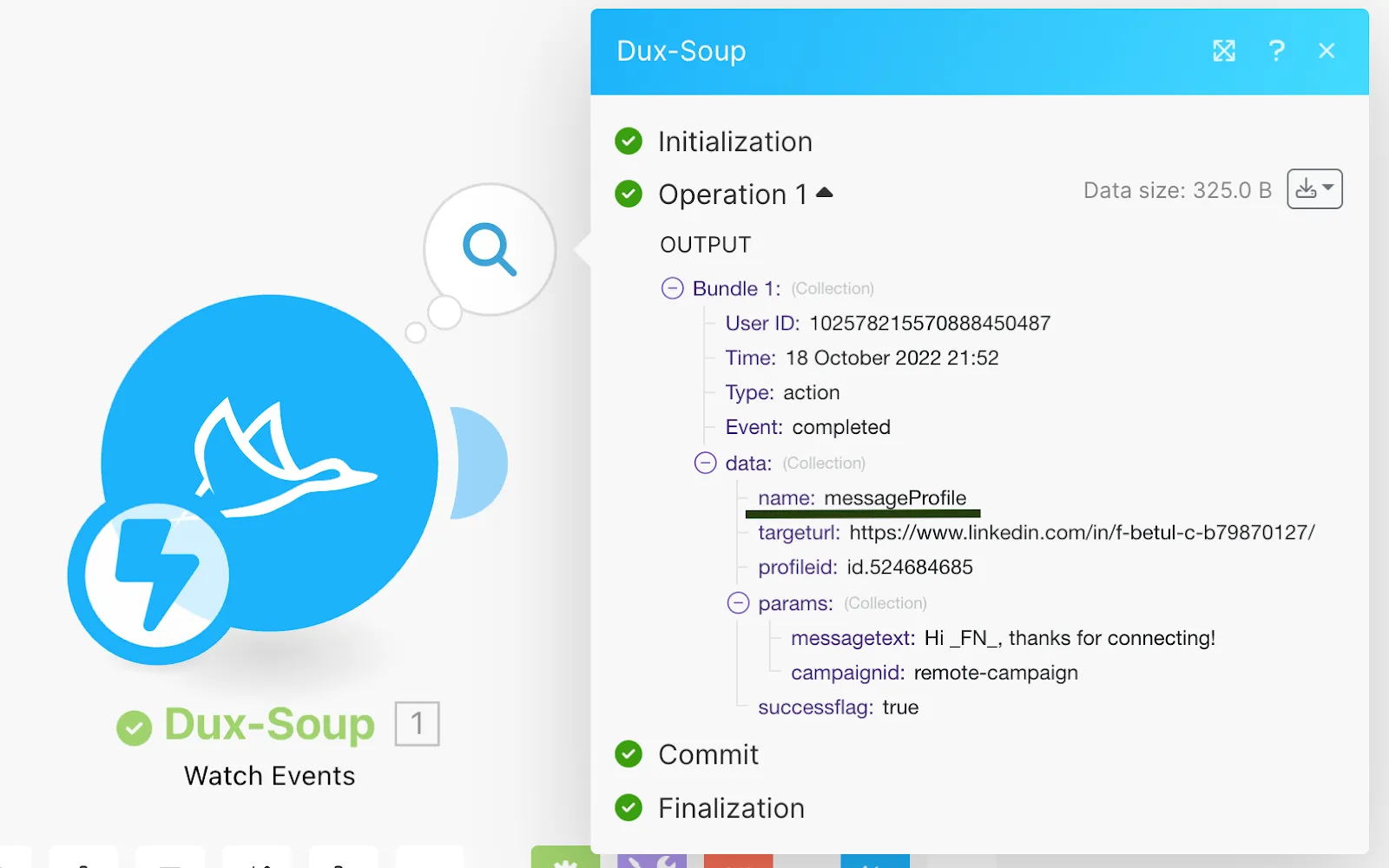Click the module's right connector half-circle

point(479,463)
